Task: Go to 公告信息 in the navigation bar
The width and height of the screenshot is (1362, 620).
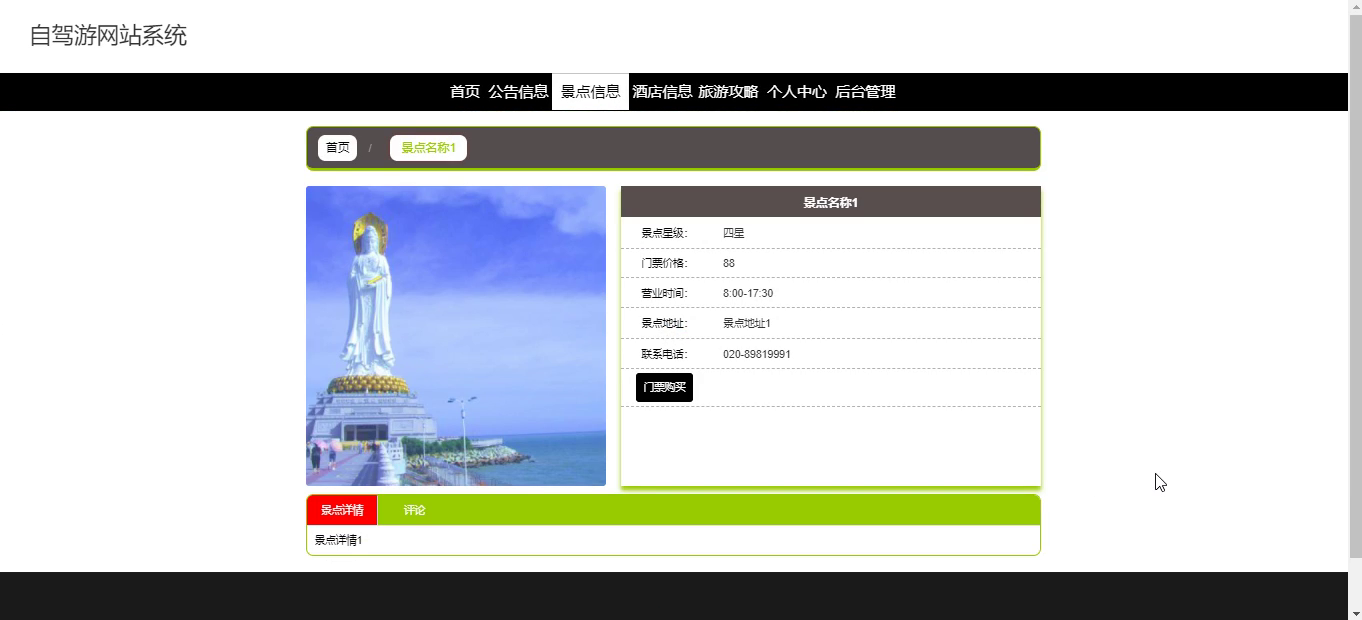Action: pos(518,92)
